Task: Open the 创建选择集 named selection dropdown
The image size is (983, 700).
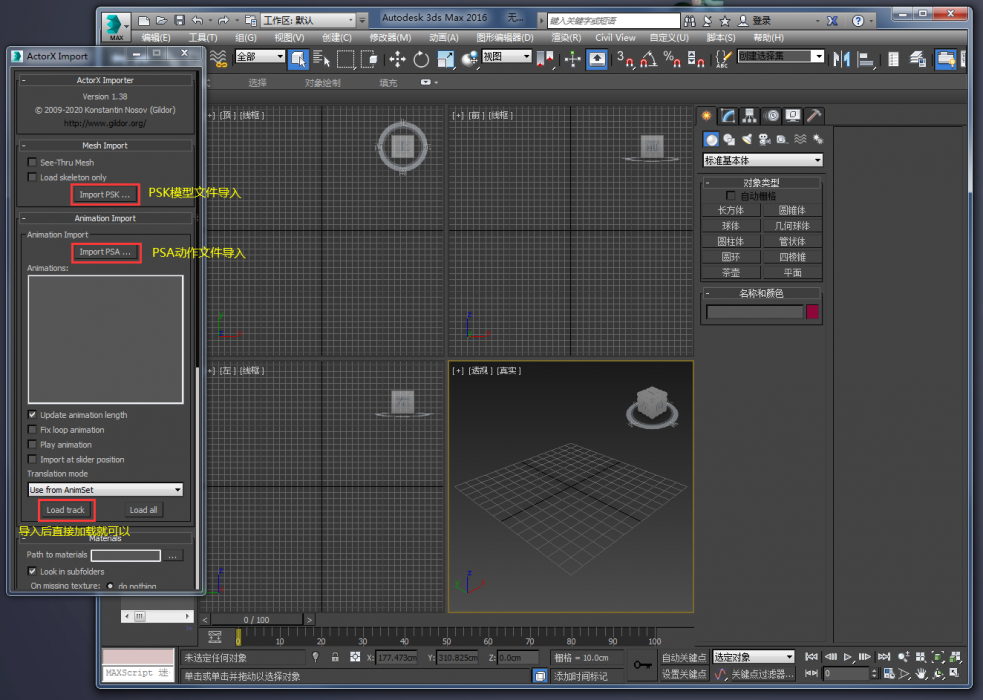Action: click(x=781, y=56)
